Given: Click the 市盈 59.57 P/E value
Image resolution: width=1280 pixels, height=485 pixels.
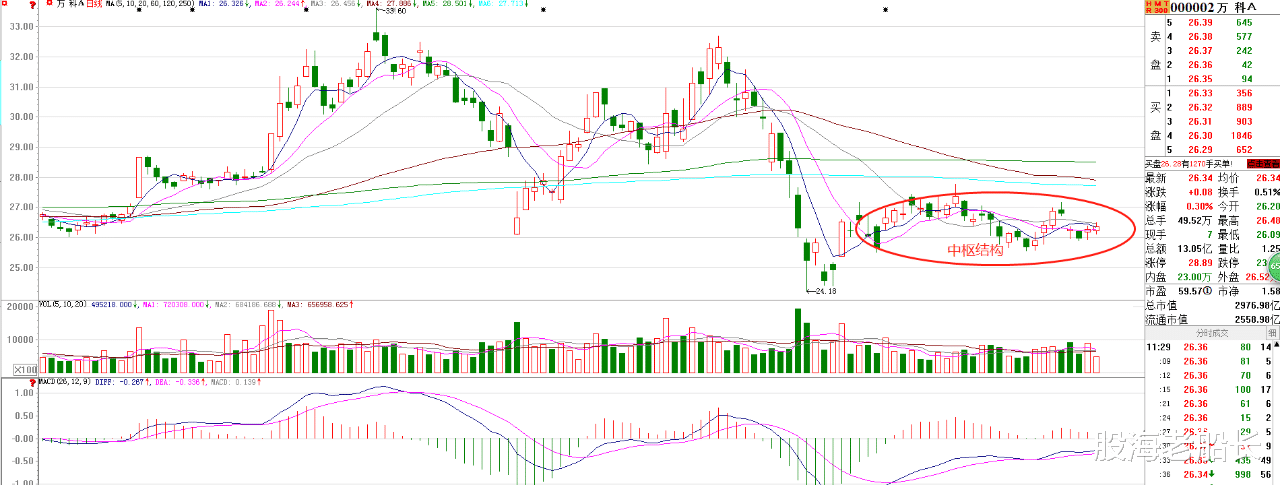Looking at the screenshot, I should (x=1190, y=291).
